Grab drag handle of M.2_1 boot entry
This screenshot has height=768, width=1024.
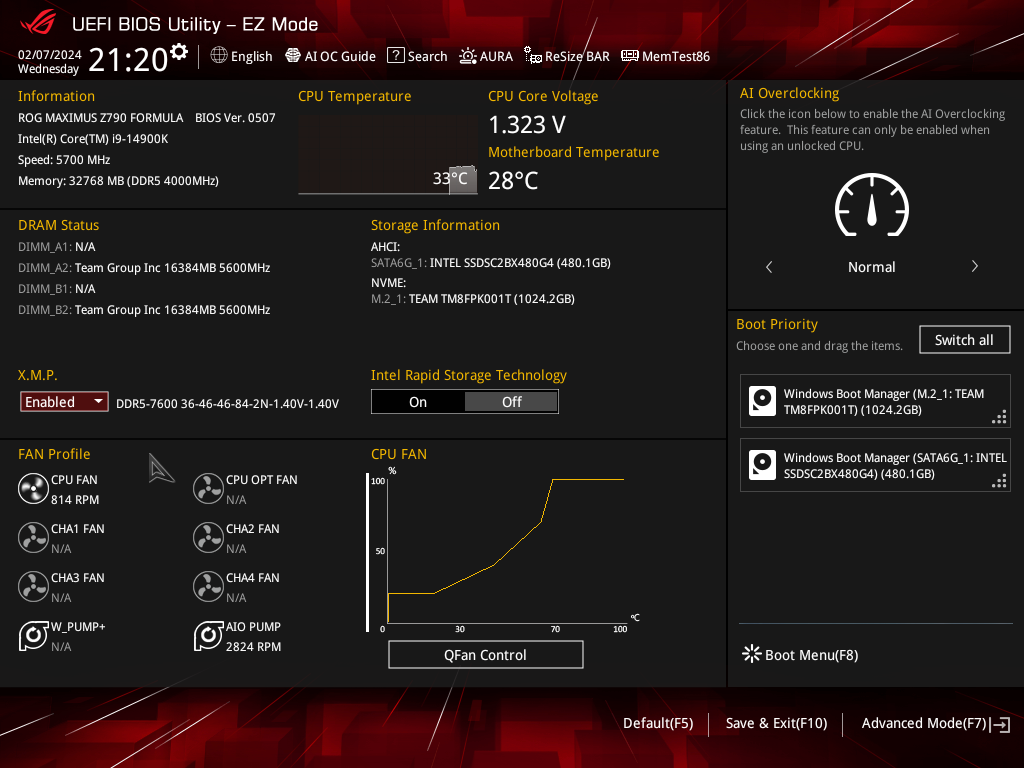click(999, 417)
